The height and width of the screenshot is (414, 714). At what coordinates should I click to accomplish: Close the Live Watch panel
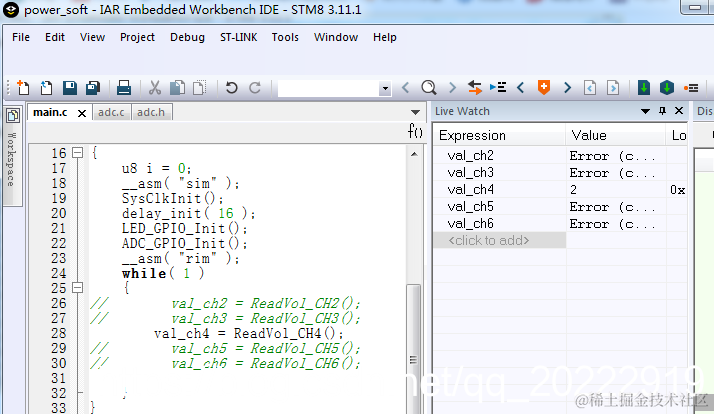coord(679,111)
